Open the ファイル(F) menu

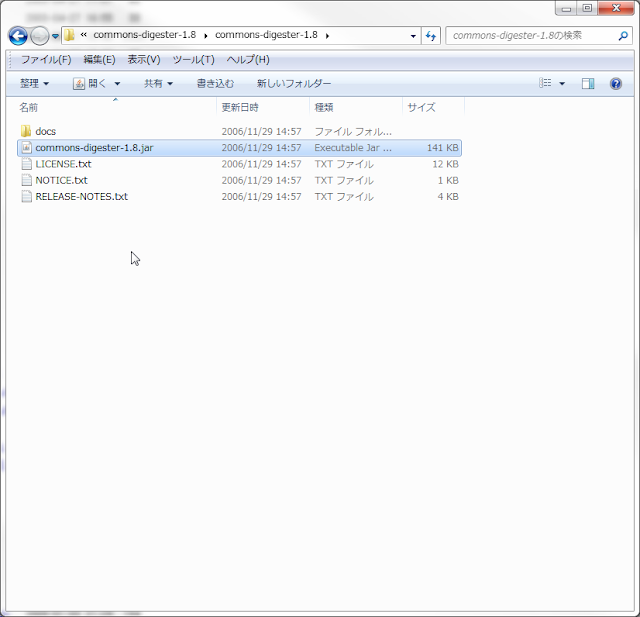[x=46, y=60]
